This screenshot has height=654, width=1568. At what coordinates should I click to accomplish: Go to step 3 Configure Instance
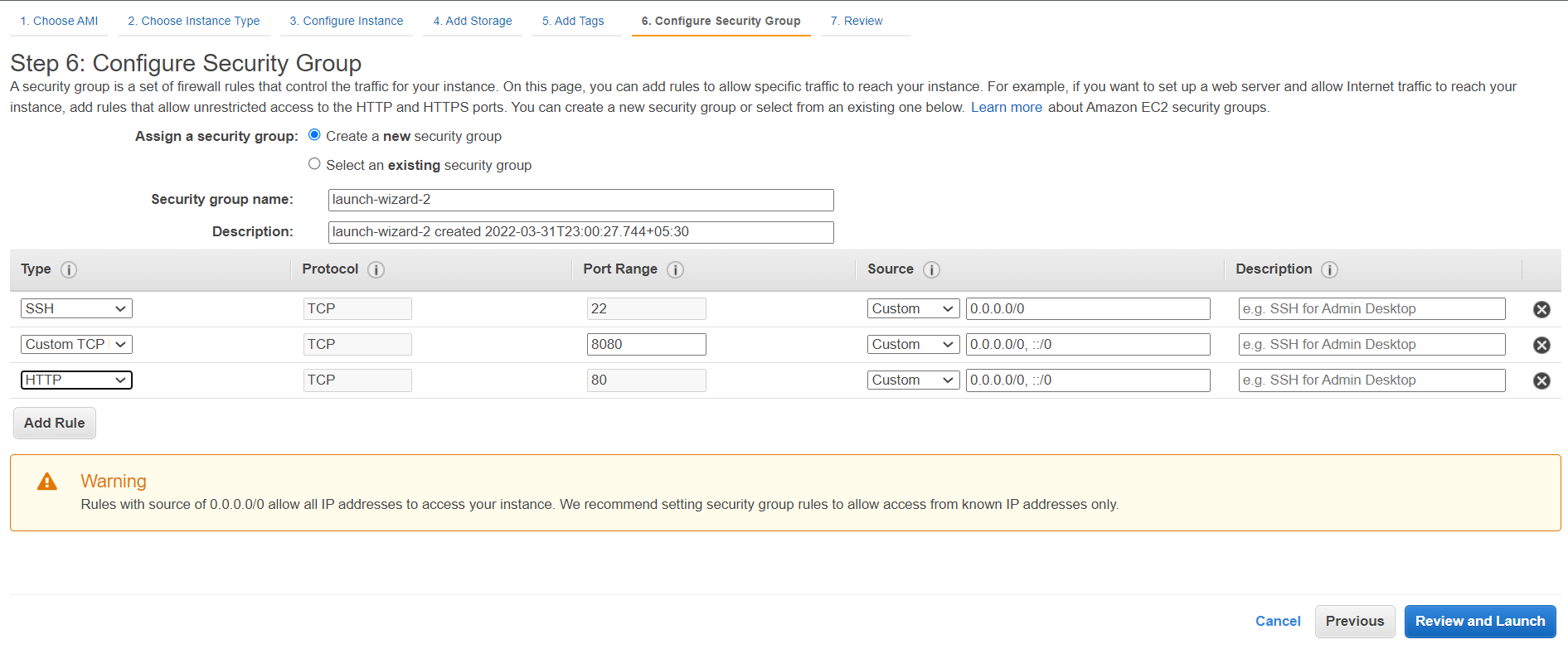coord(346,21)
